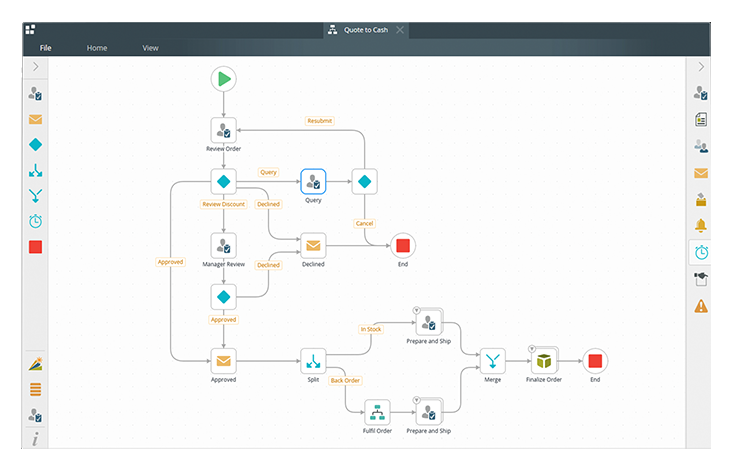This screenshot has height=471, width=732.
Task: Select the upper Prepare and Ship node
Action: [x=429, y=323]
